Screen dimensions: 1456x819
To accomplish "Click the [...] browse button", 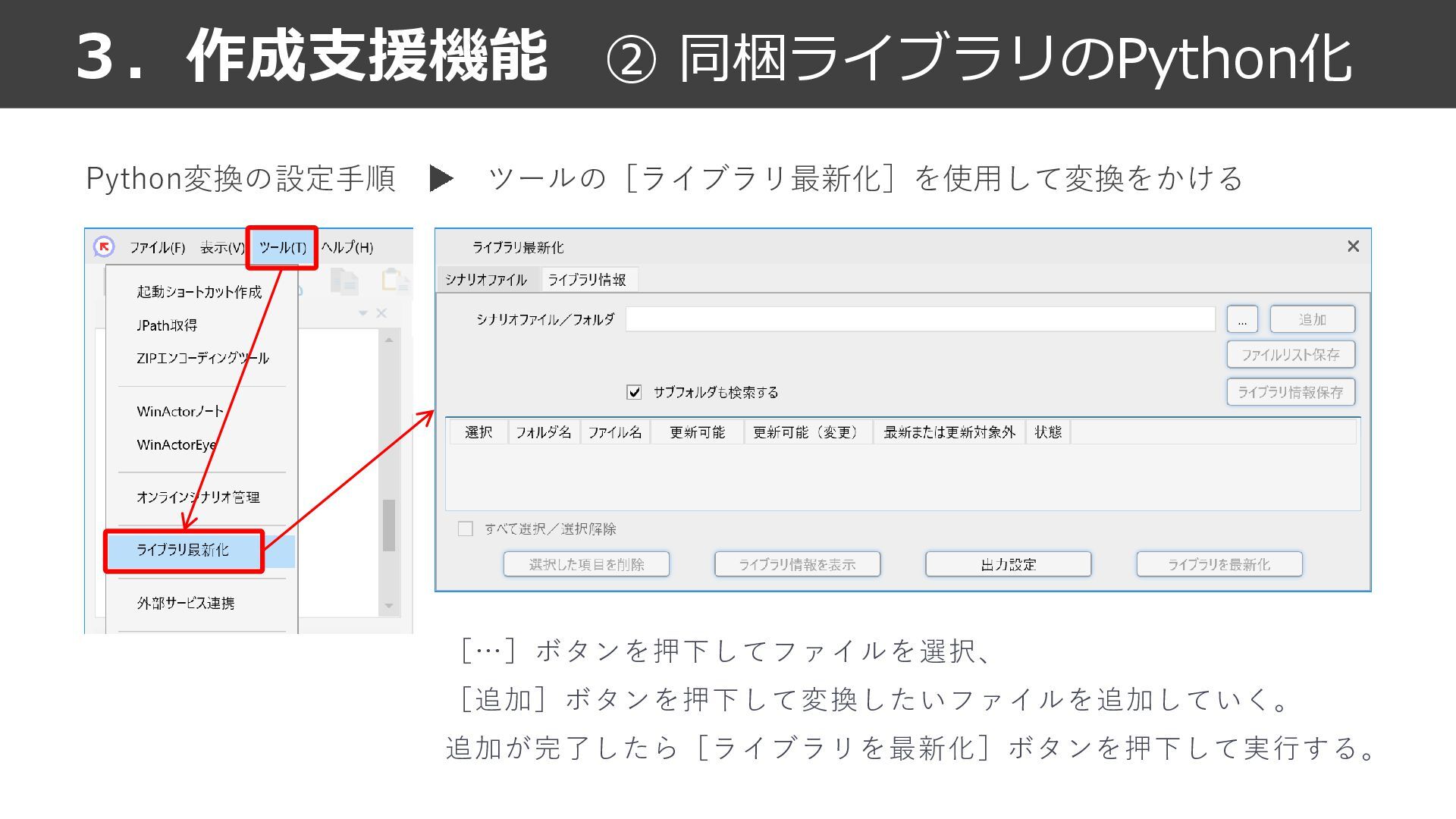I will pos(1242,319).
